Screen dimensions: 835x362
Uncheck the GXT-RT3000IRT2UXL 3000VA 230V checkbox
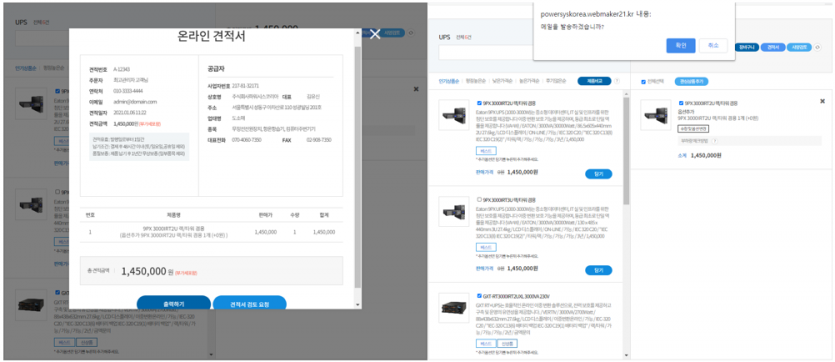479,295
